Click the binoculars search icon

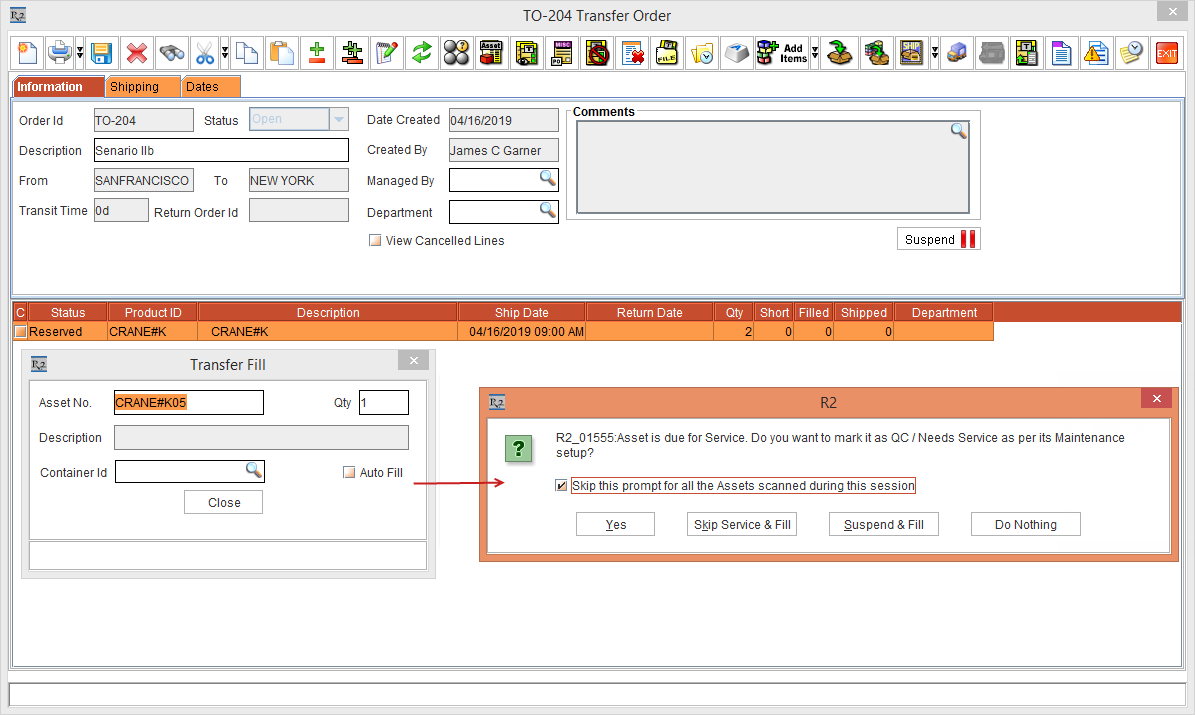[171, 53]
